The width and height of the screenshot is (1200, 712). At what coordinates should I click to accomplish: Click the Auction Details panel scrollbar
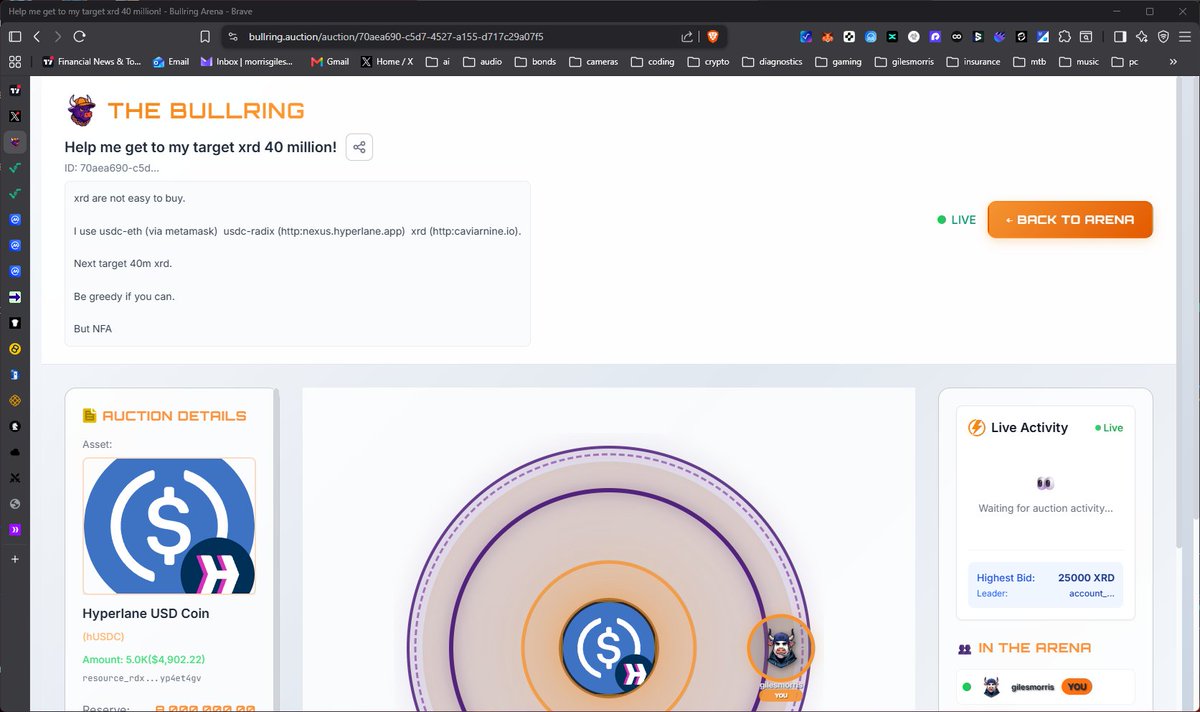pyautogui.click(x=277, y=550)
